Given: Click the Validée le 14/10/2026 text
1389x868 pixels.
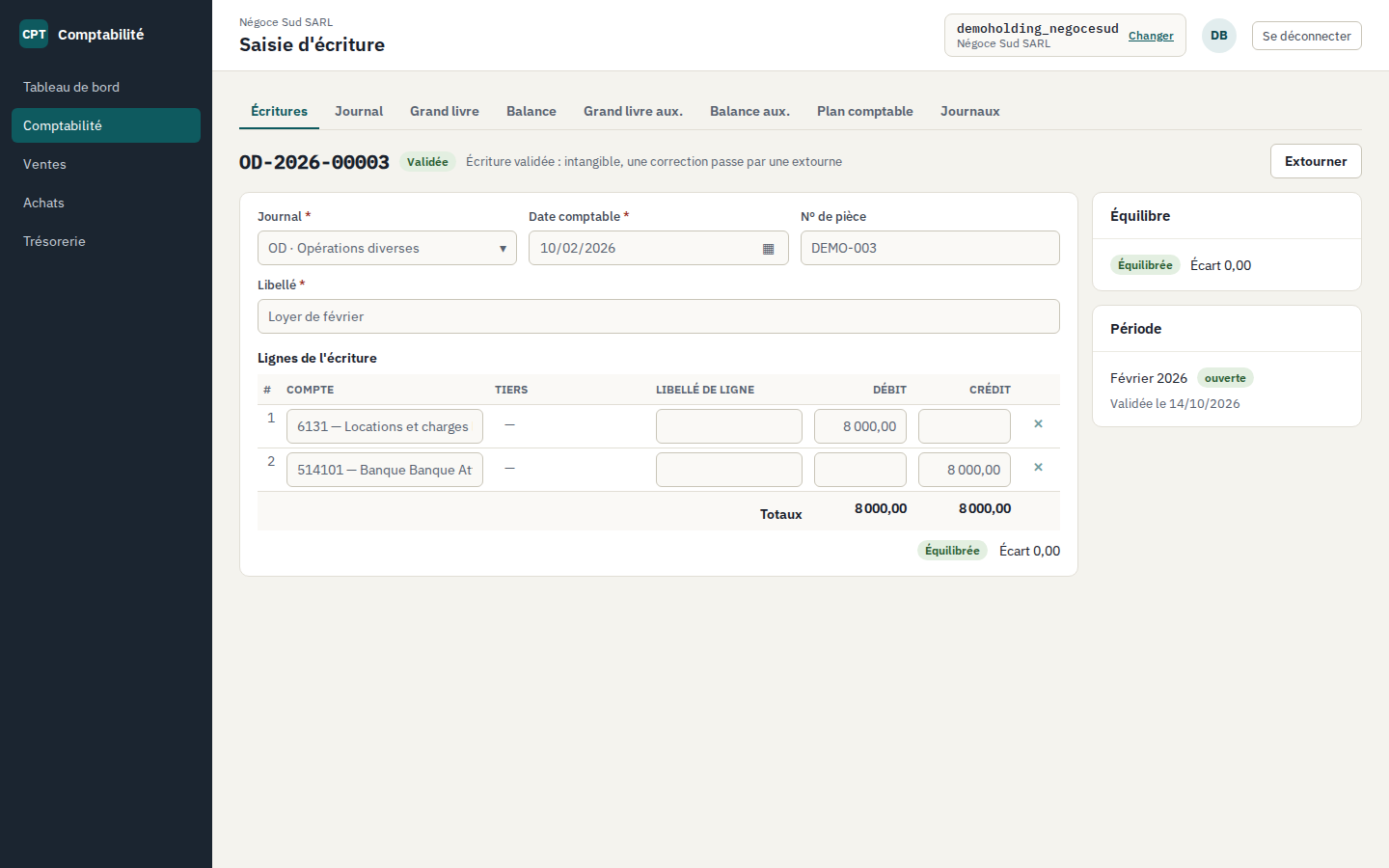Looking at the screenshot, I should (x=1175, y=404).
